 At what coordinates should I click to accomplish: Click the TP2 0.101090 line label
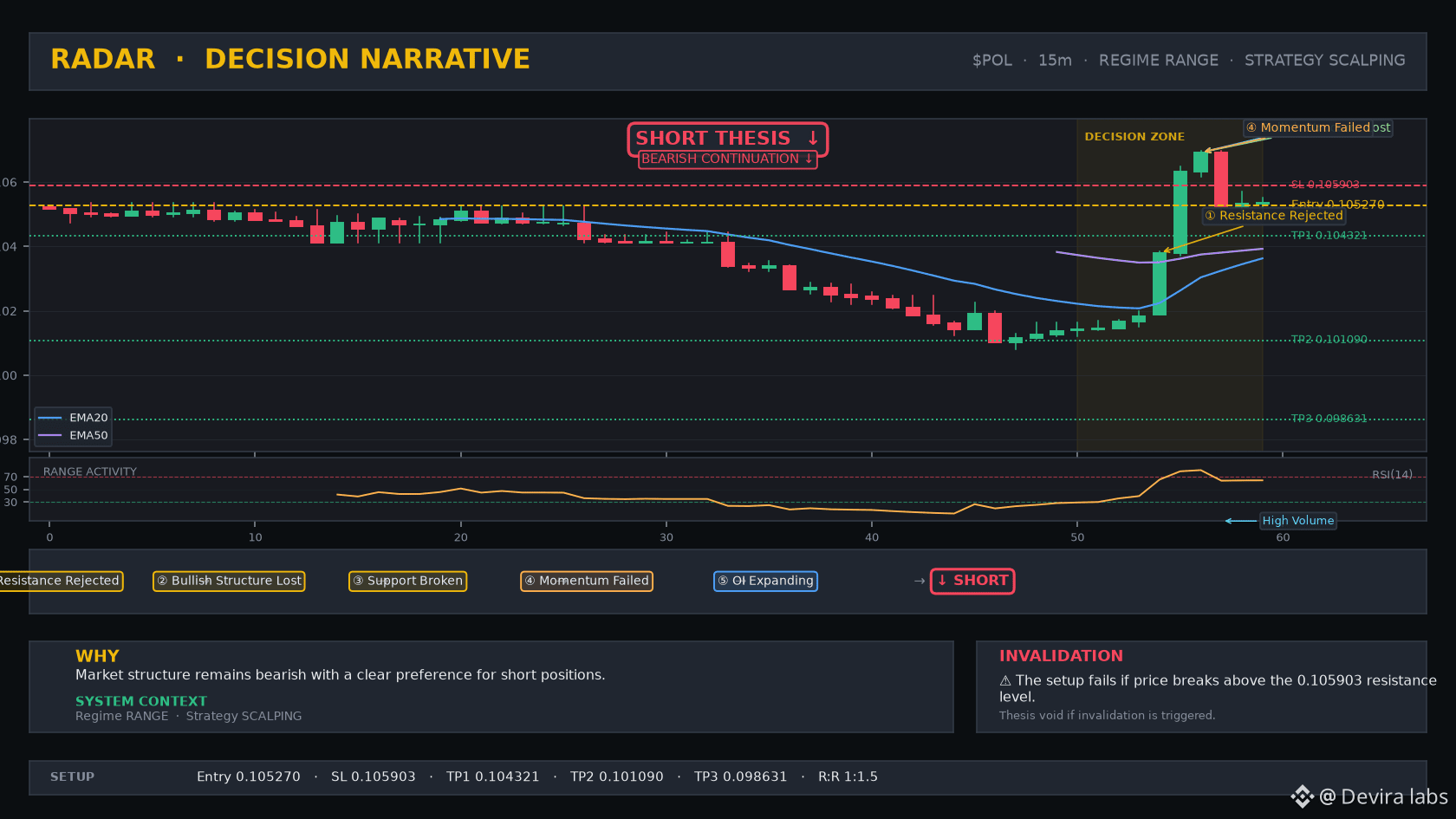(x=1329, y=340)
